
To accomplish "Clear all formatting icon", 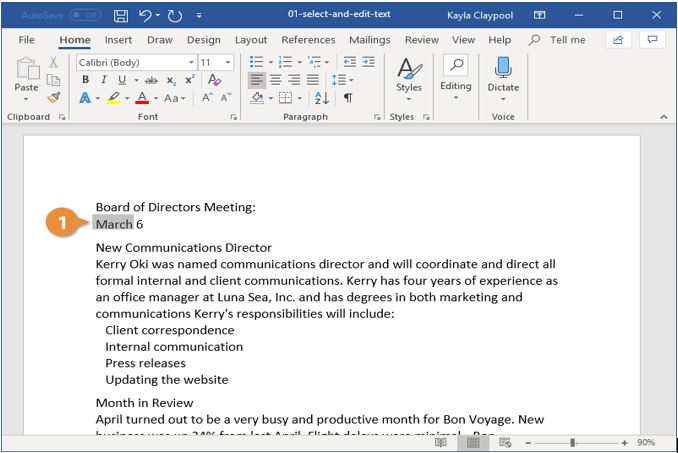I will (x=214, y=80).
